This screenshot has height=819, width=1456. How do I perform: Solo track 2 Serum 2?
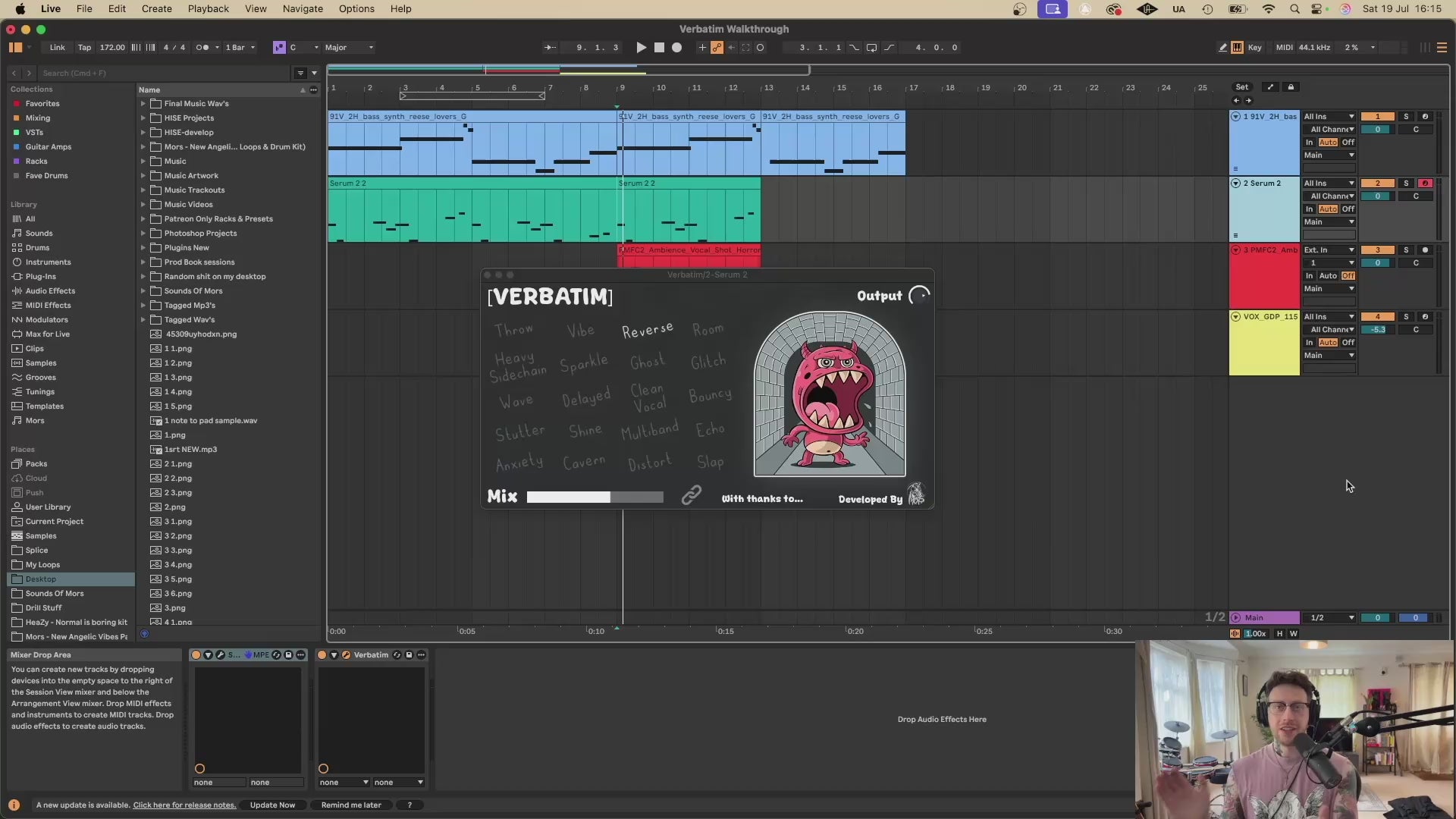click(x=1406, y=184)
